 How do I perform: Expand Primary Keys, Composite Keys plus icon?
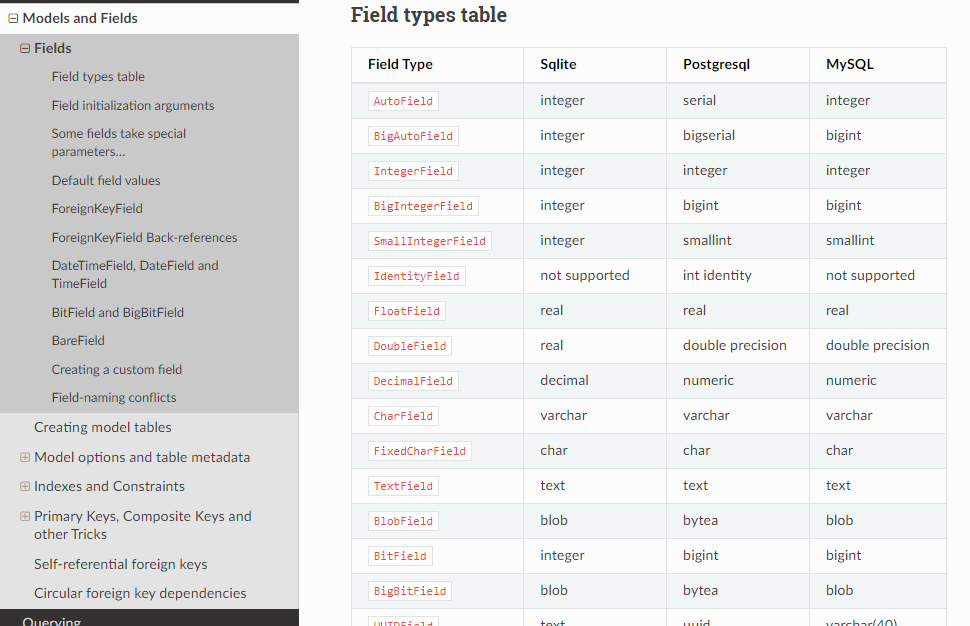click(x=25, y=516)
